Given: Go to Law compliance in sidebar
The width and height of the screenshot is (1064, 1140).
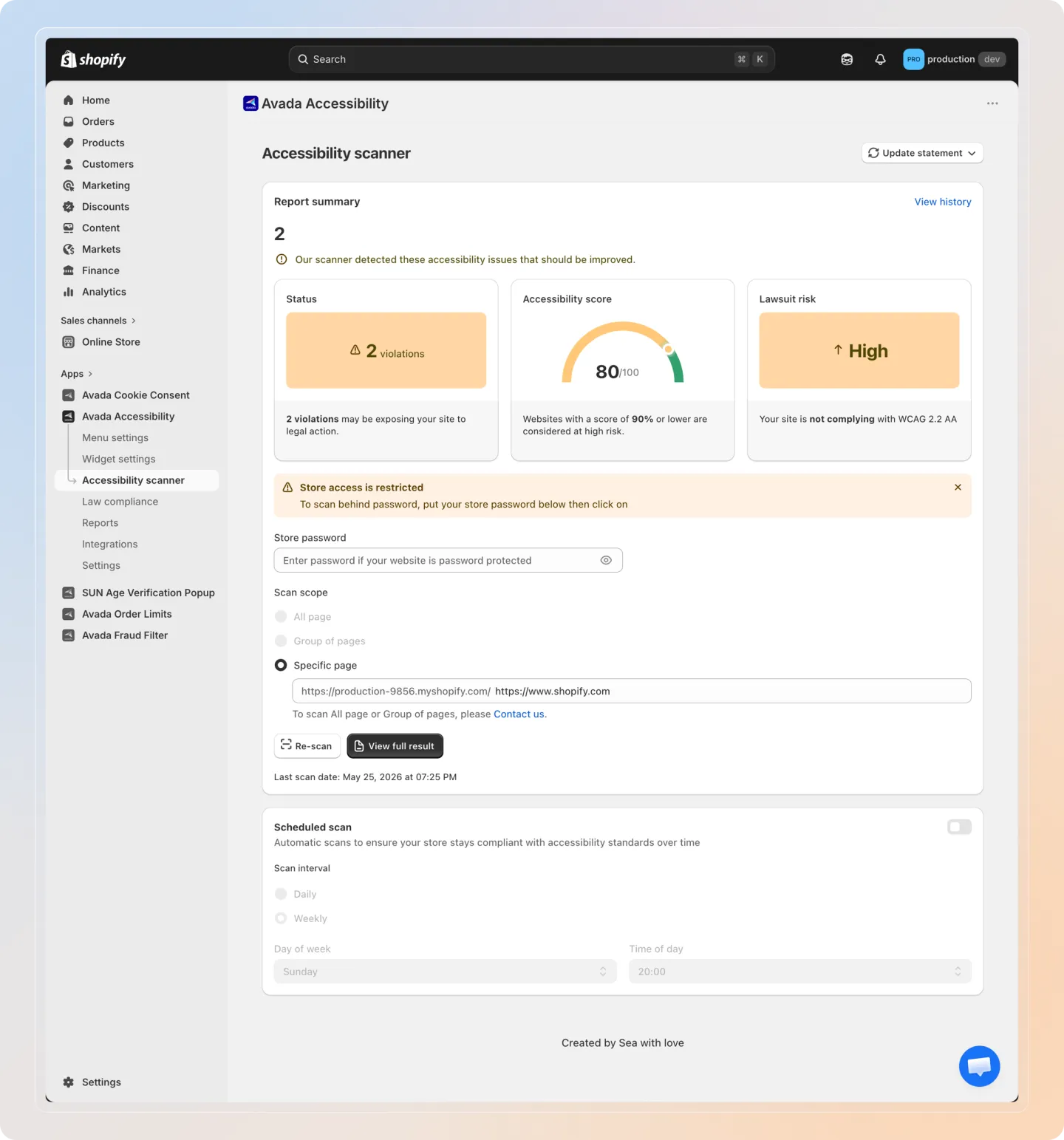Looking at the screenshot, I should point(120,502).
